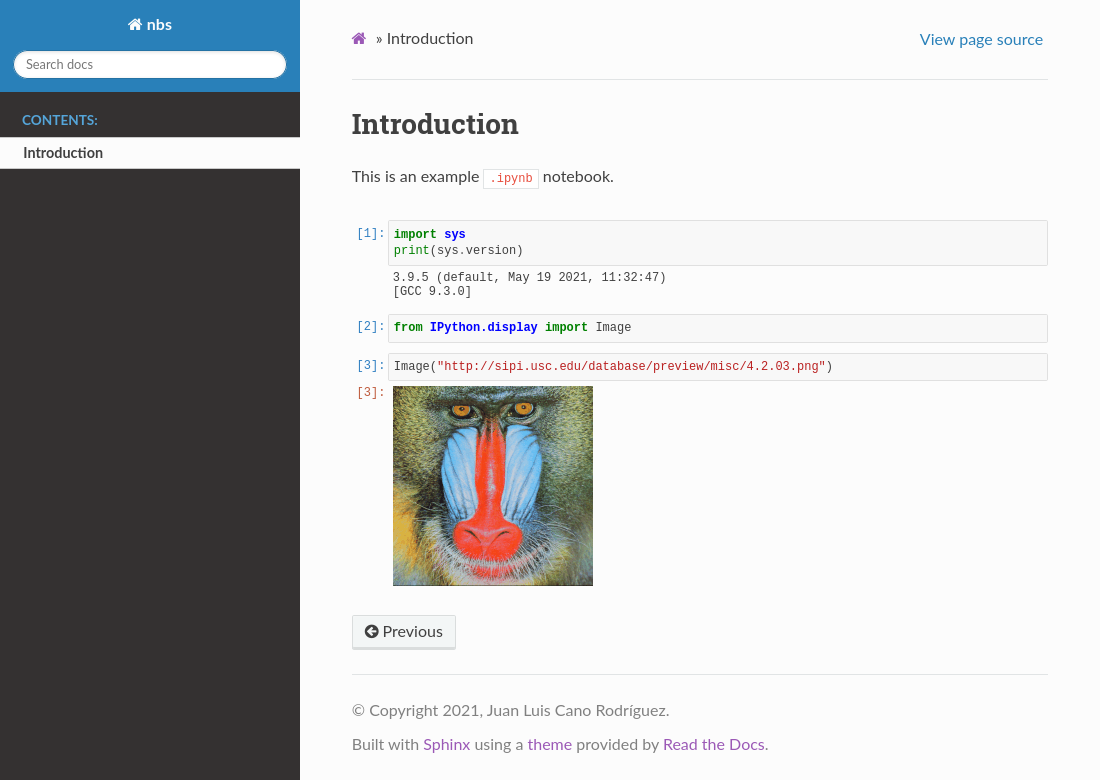The width and height of the screenshot is (1100, 780).
Task: Click the .ipynb inline code label
Action: (511, 178)
